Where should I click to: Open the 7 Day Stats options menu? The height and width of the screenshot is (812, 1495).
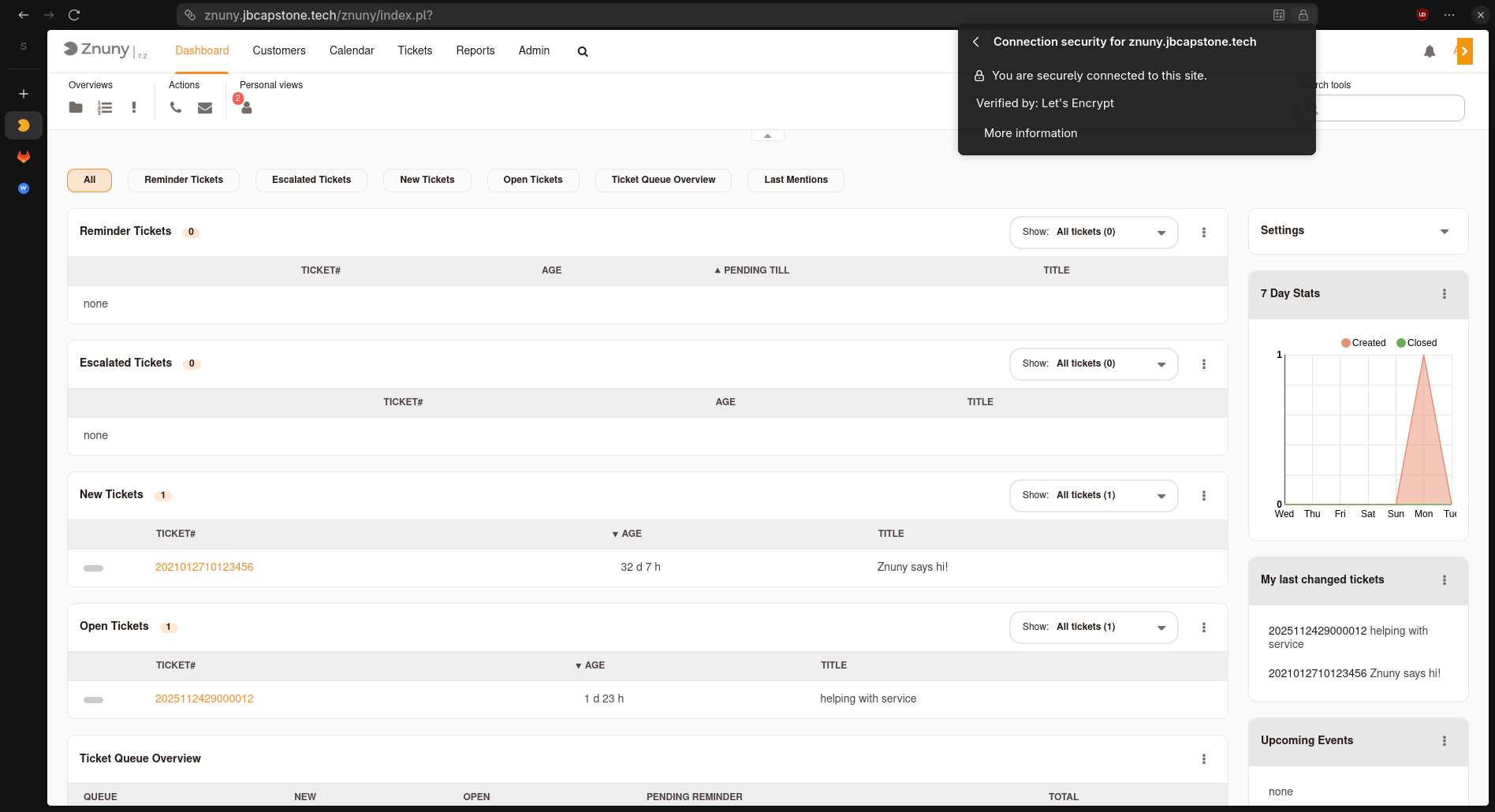coord(1445,293)
